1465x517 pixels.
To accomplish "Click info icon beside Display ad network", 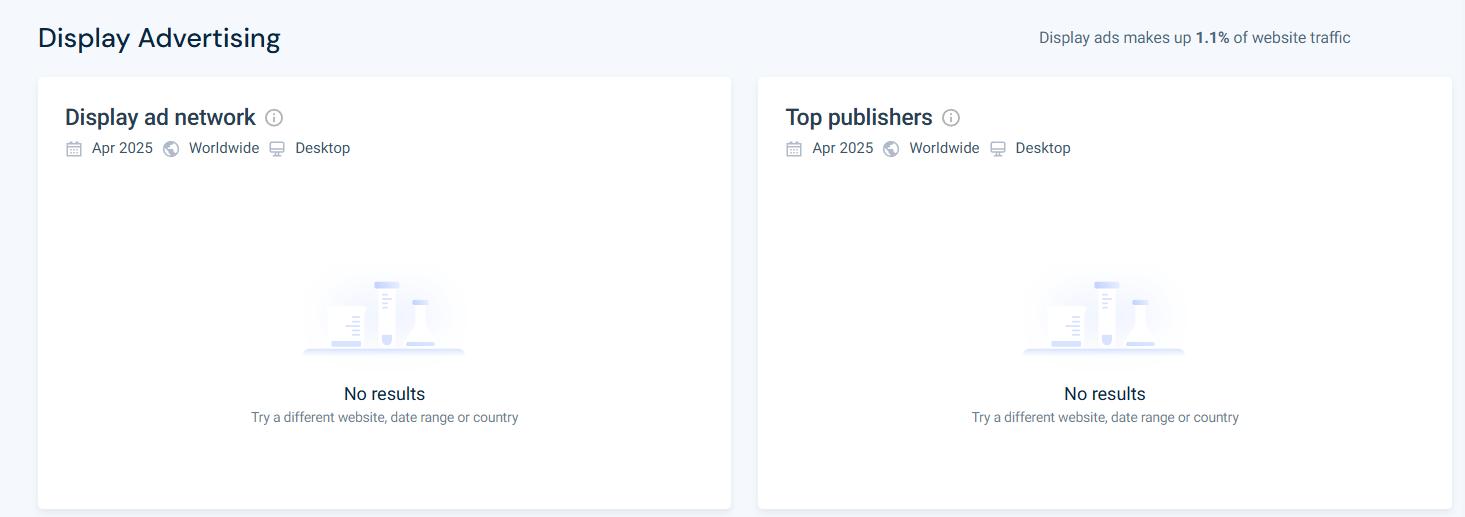I will [x=274, y=118].
